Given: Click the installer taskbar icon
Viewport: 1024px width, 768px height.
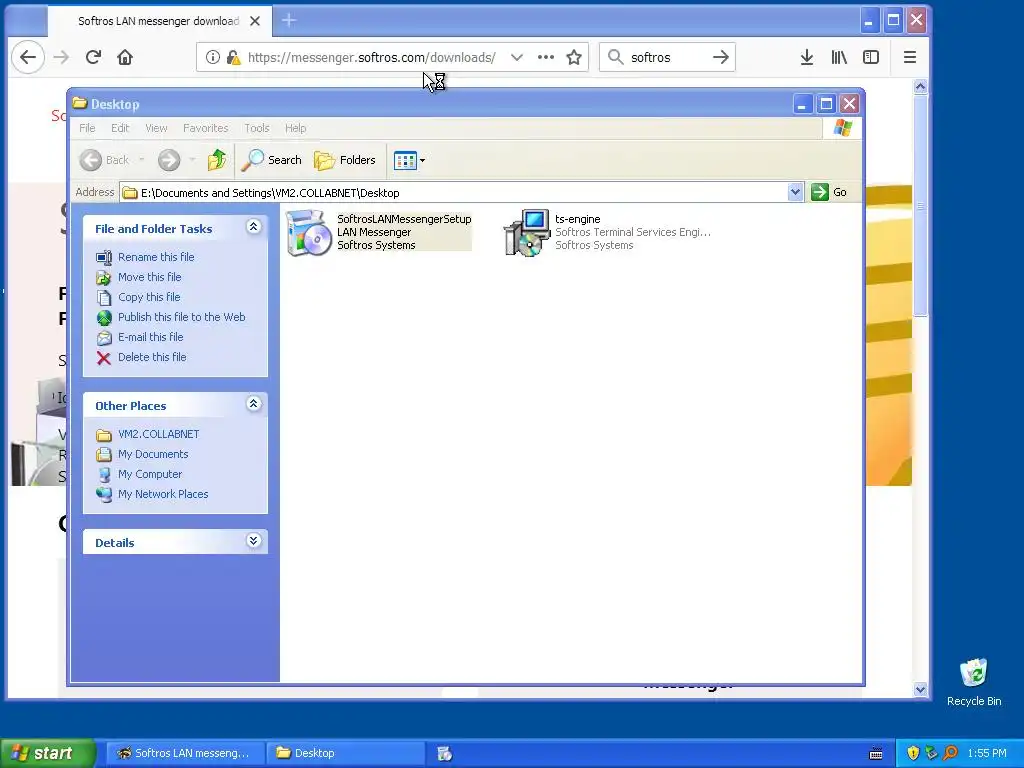Looking at the screenshot, I should (x=445, y=753).
